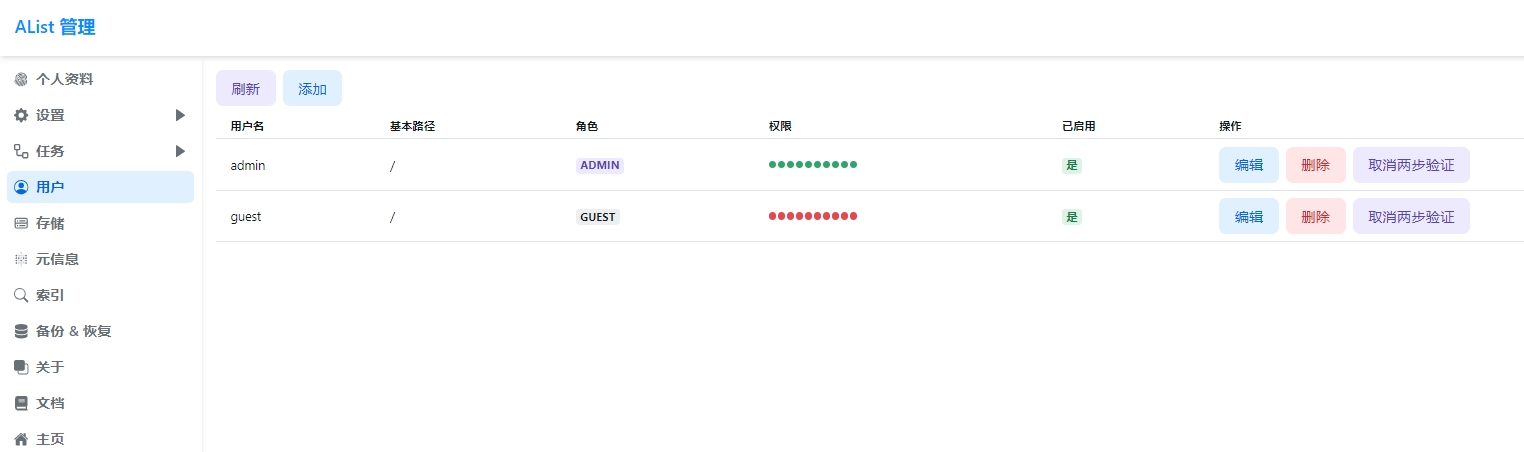Open the 元信息 menu item
Image resolution: width=1524 pixels, height=452 pixels.
point(57,259)
